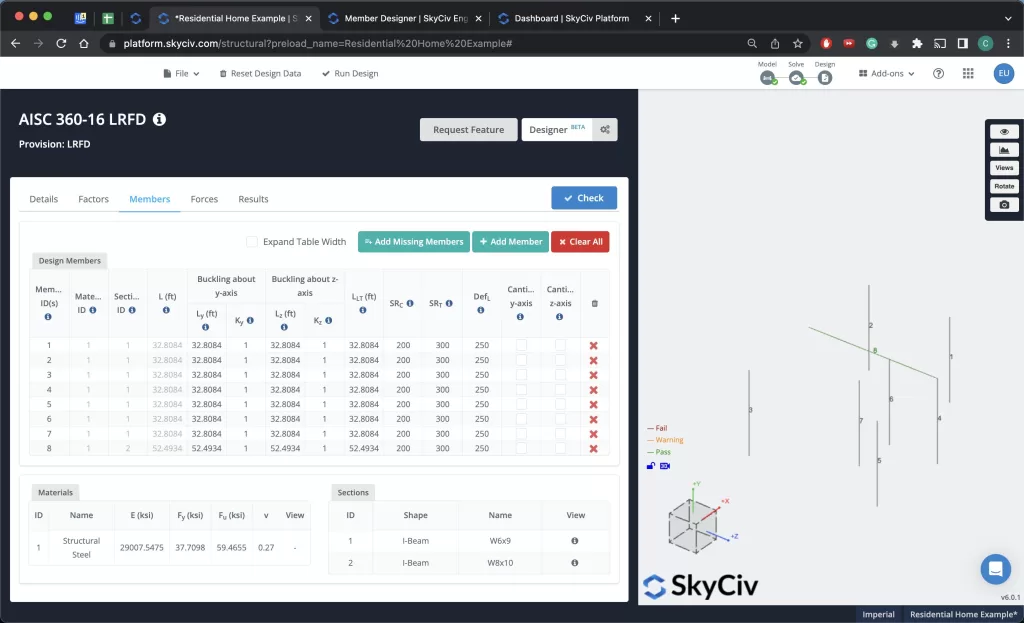Screen dimensions: 1024x623
Task: Switch to Dashboard SkyCiv Platform browser tab
Action: 571,18
